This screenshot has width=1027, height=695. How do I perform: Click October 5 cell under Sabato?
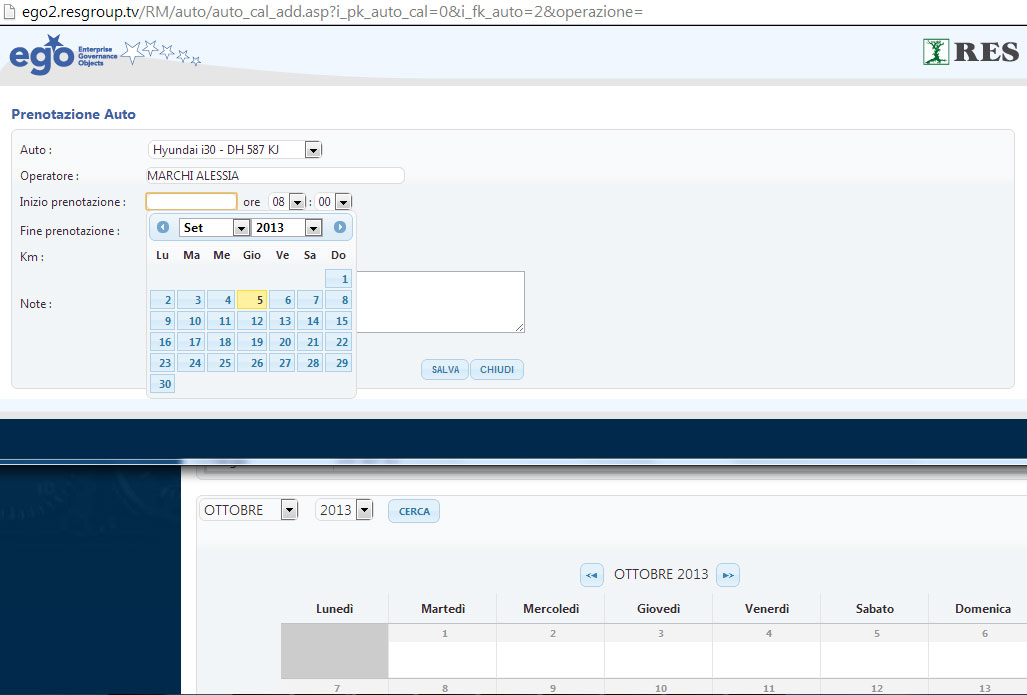point(874,651)
